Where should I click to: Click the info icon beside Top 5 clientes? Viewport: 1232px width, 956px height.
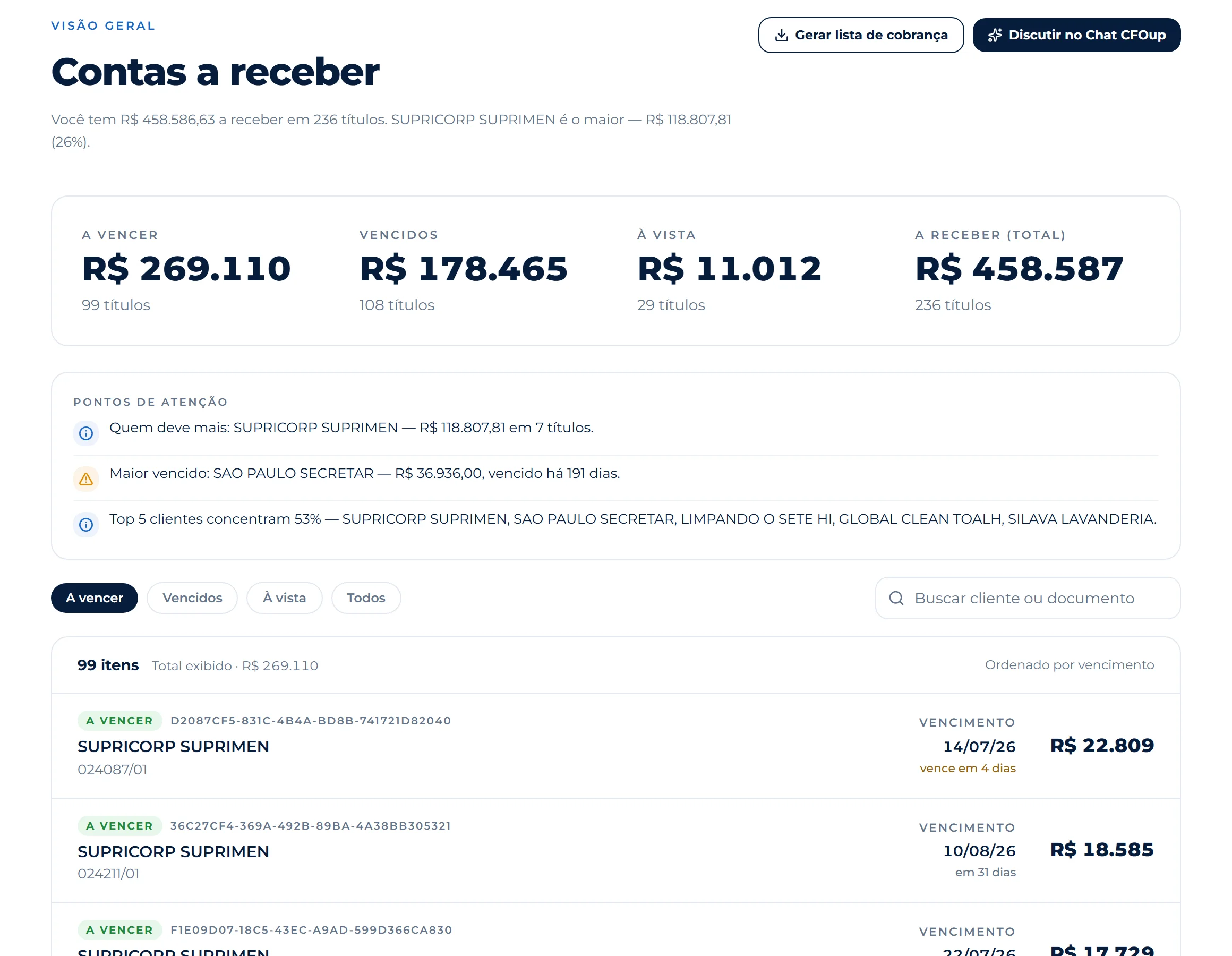[85, 525]
